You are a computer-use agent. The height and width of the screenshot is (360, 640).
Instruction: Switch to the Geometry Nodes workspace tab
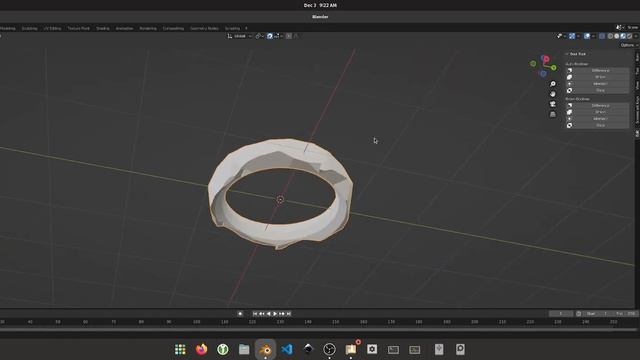point(204,28)
